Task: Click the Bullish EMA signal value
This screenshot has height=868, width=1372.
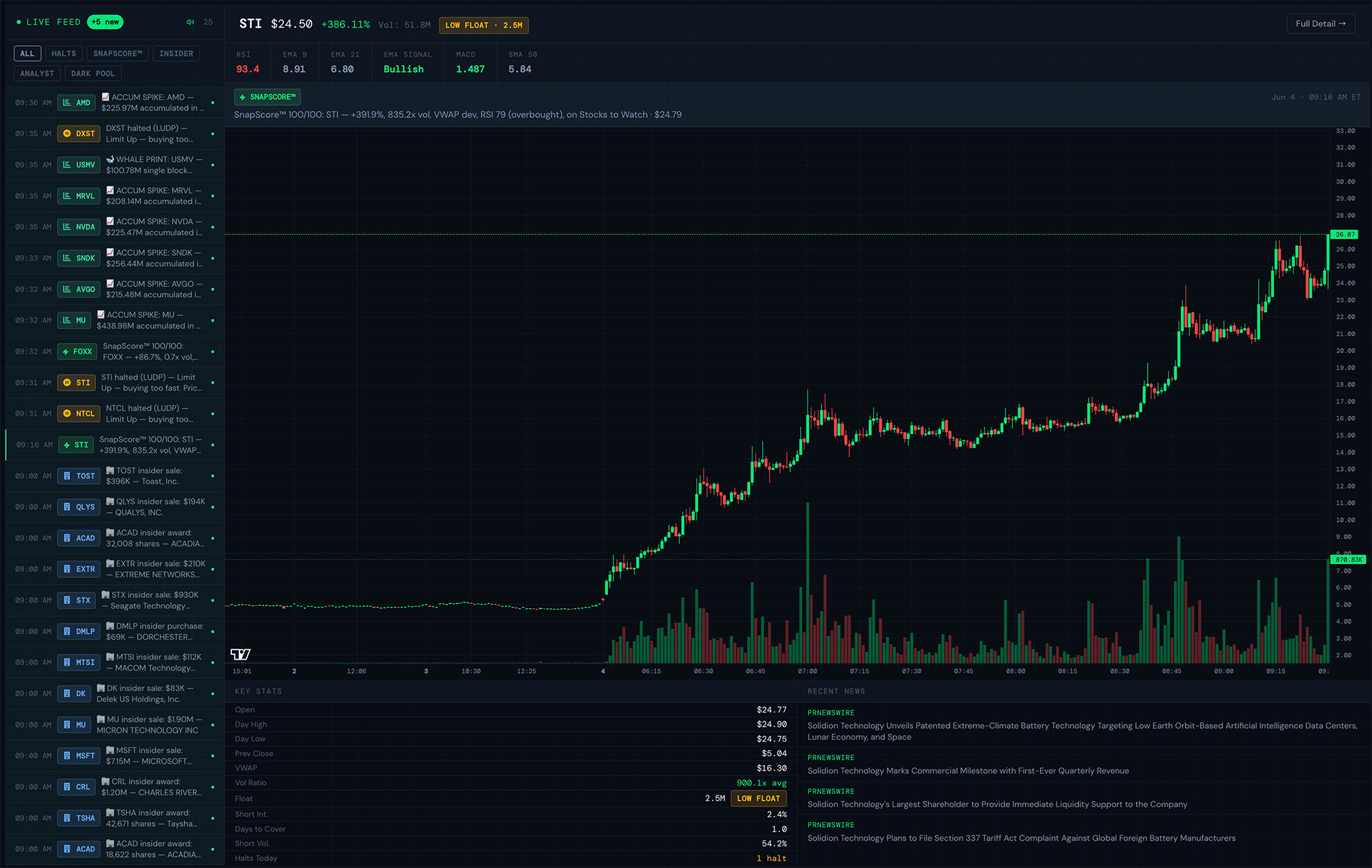Action: point(403,69)
